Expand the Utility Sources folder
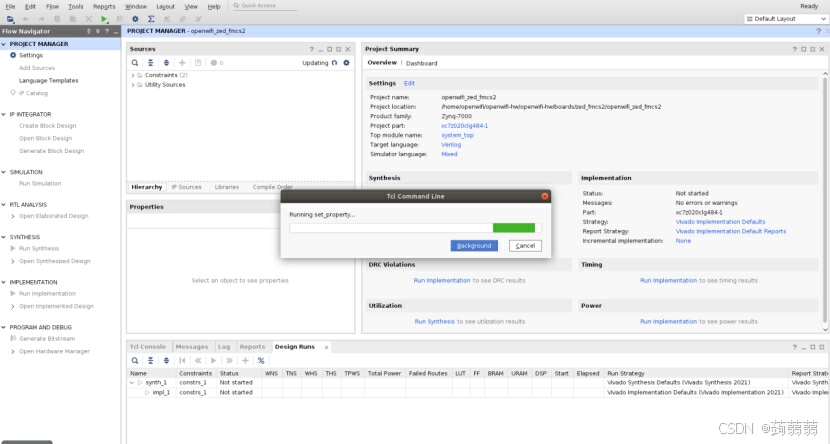Viewport: 830px width, 444px height. (x=133, y=85)
